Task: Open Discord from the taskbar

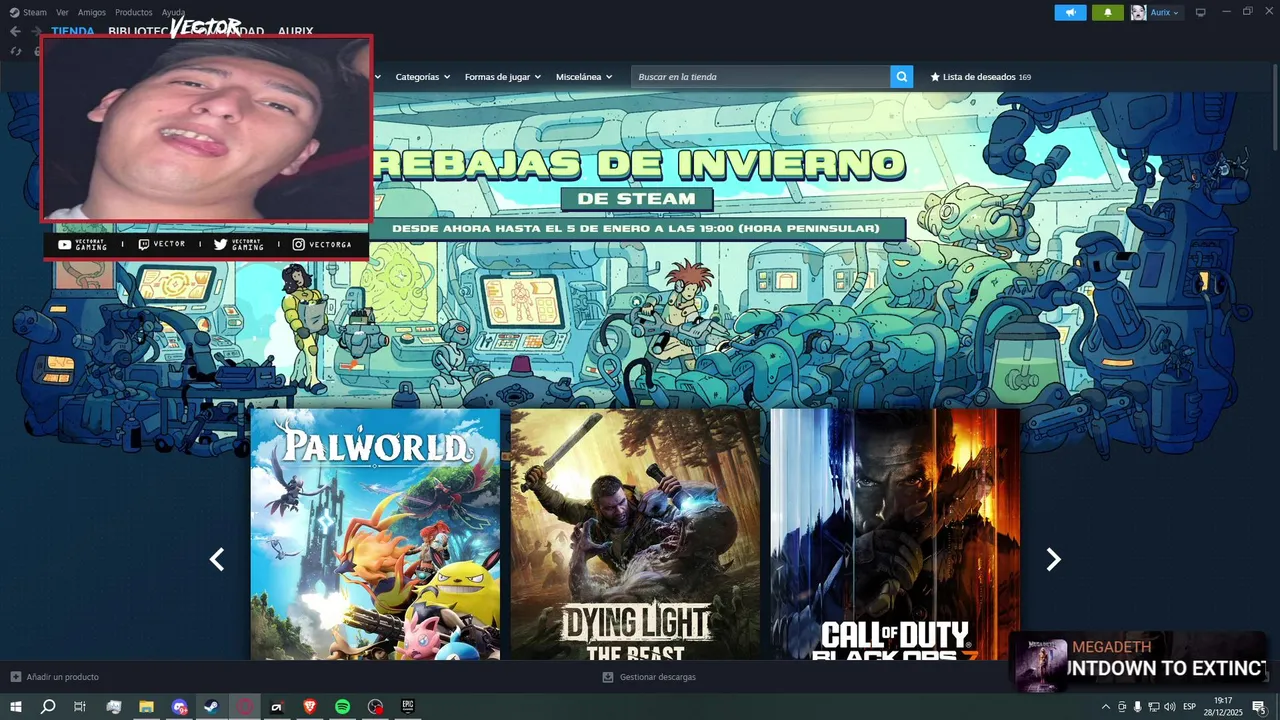Action: [179, 707]
